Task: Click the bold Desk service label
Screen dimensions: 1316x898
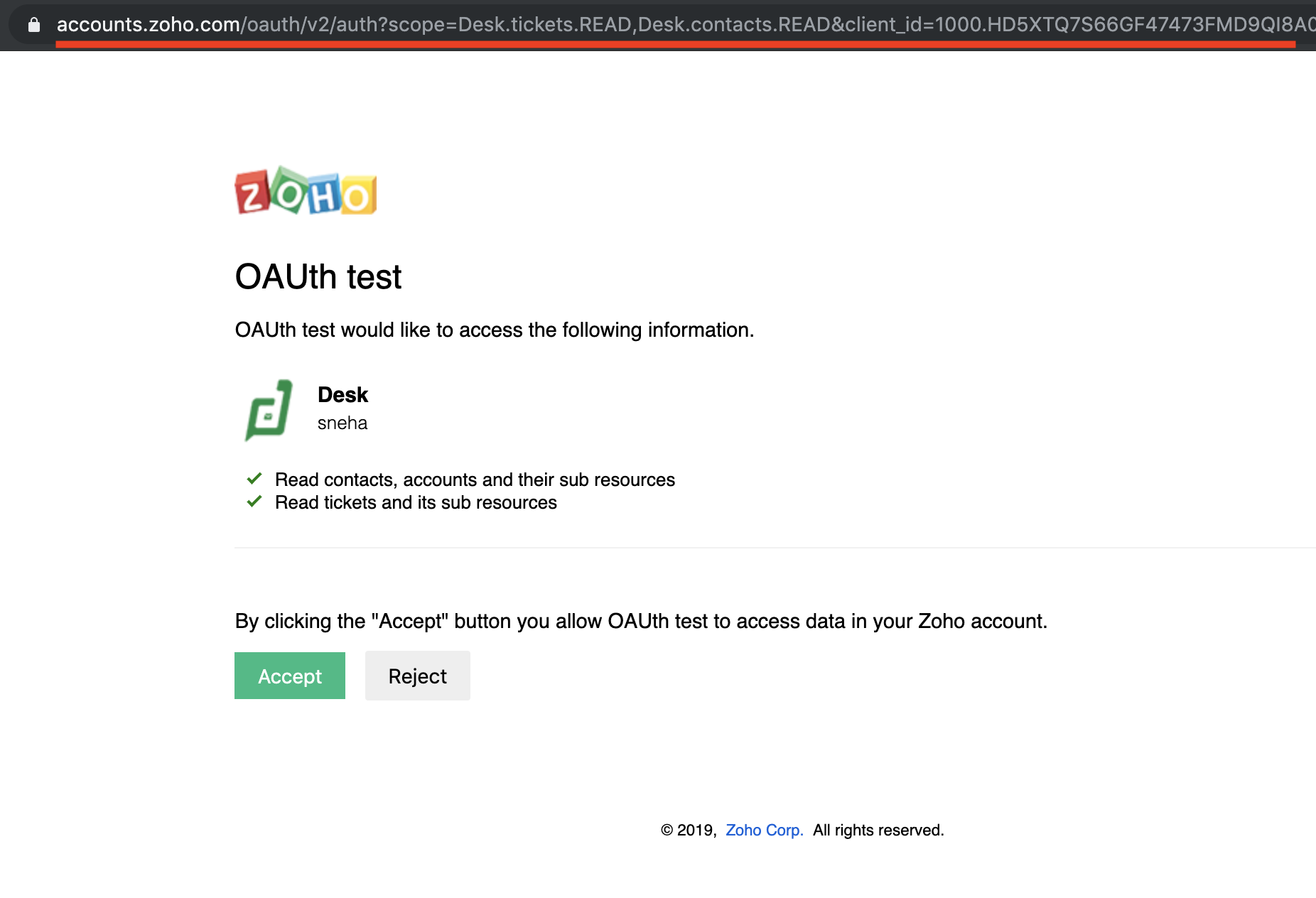Action: [343, 394]
